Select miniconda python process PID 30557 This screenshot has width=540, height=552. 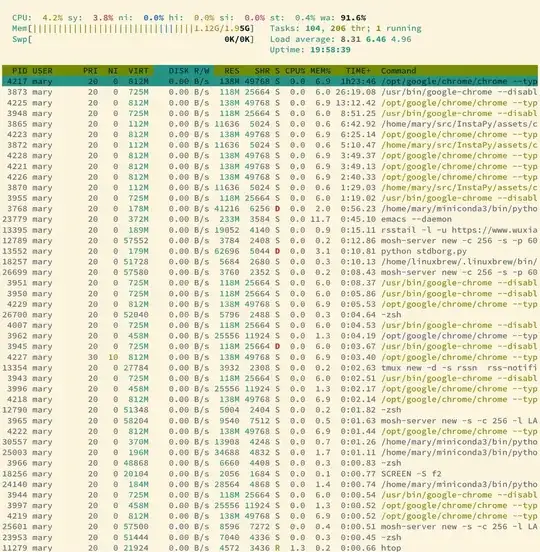click(x=270, y=442)
